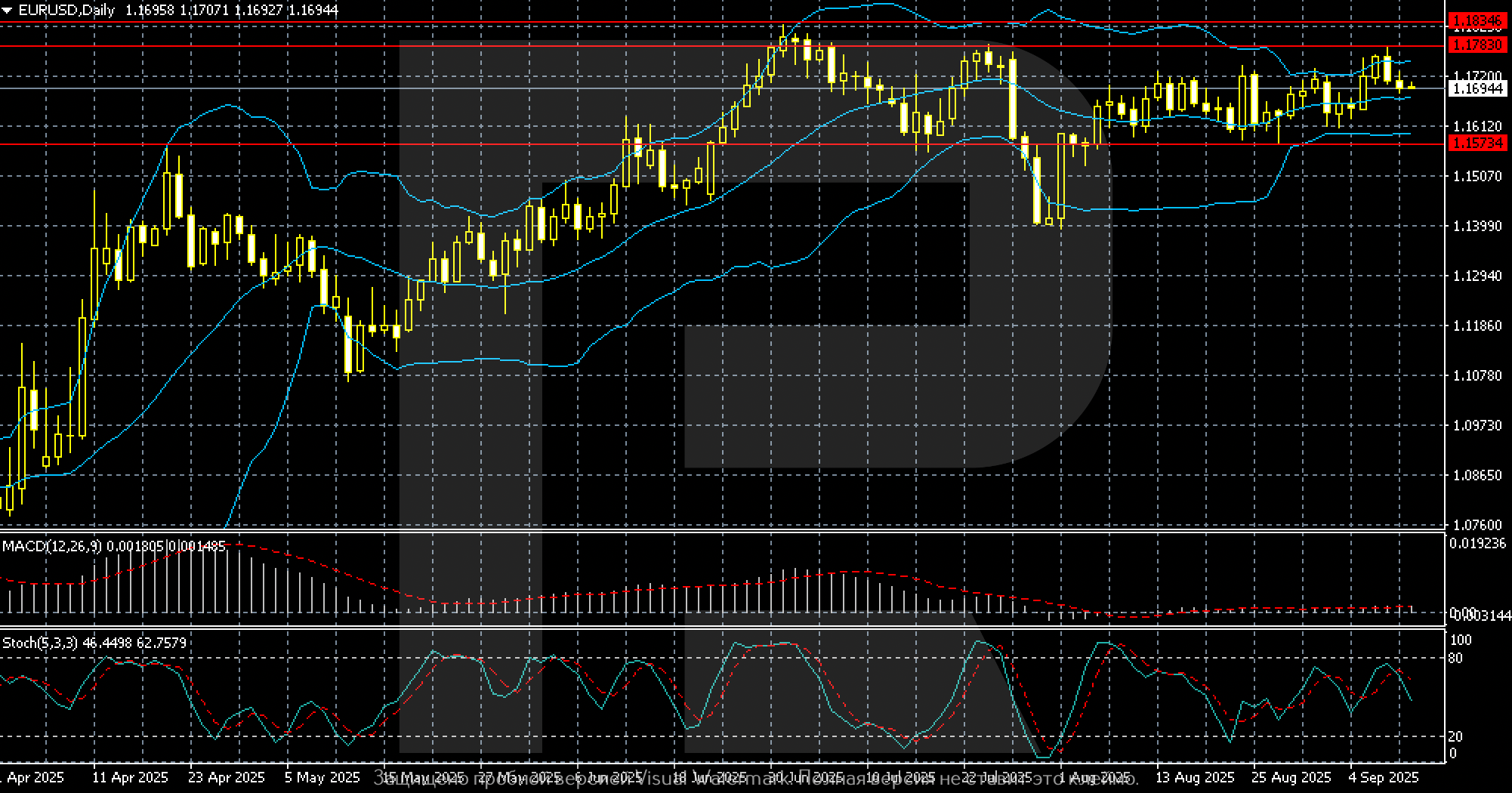Select the red 1.17830 price label

tap(1477, 45)
